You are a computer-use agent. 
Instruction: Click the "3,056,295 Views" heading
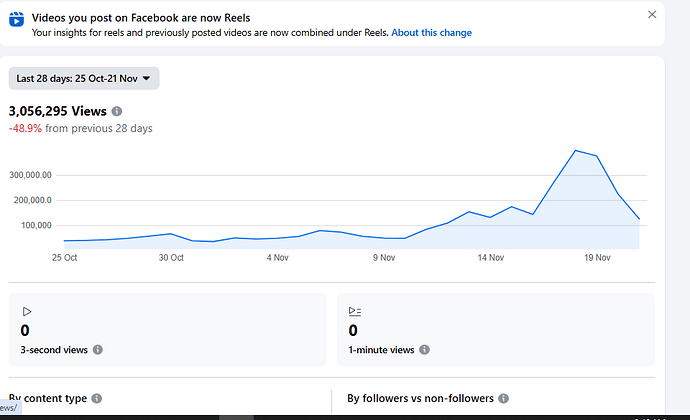pos(57,112)
